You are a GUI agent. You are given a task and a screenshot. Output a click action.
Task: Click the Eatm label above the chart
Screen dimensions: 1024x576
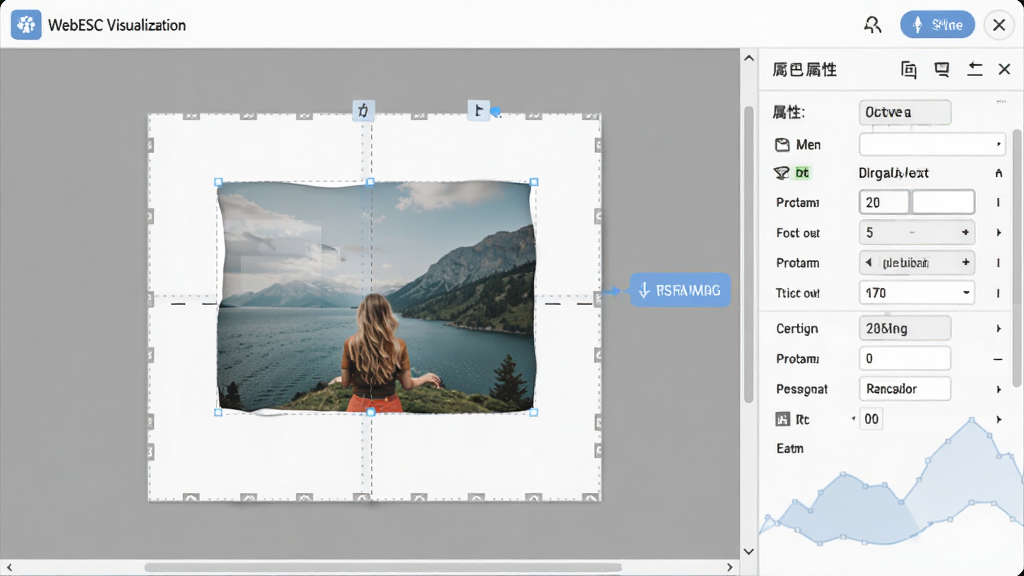790,449
